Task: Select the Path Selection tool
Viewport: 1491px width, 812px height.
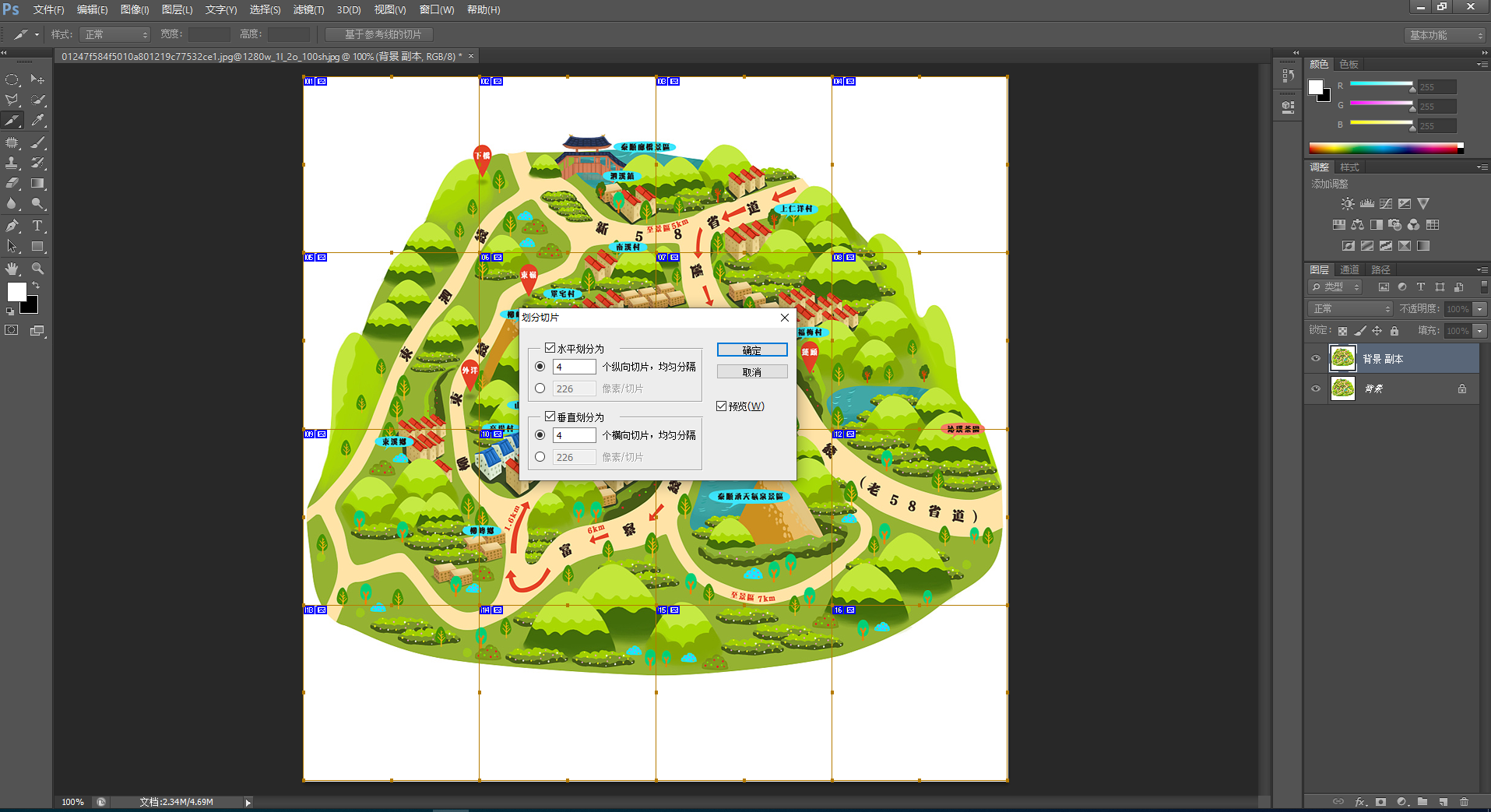Action: point(12,246)
